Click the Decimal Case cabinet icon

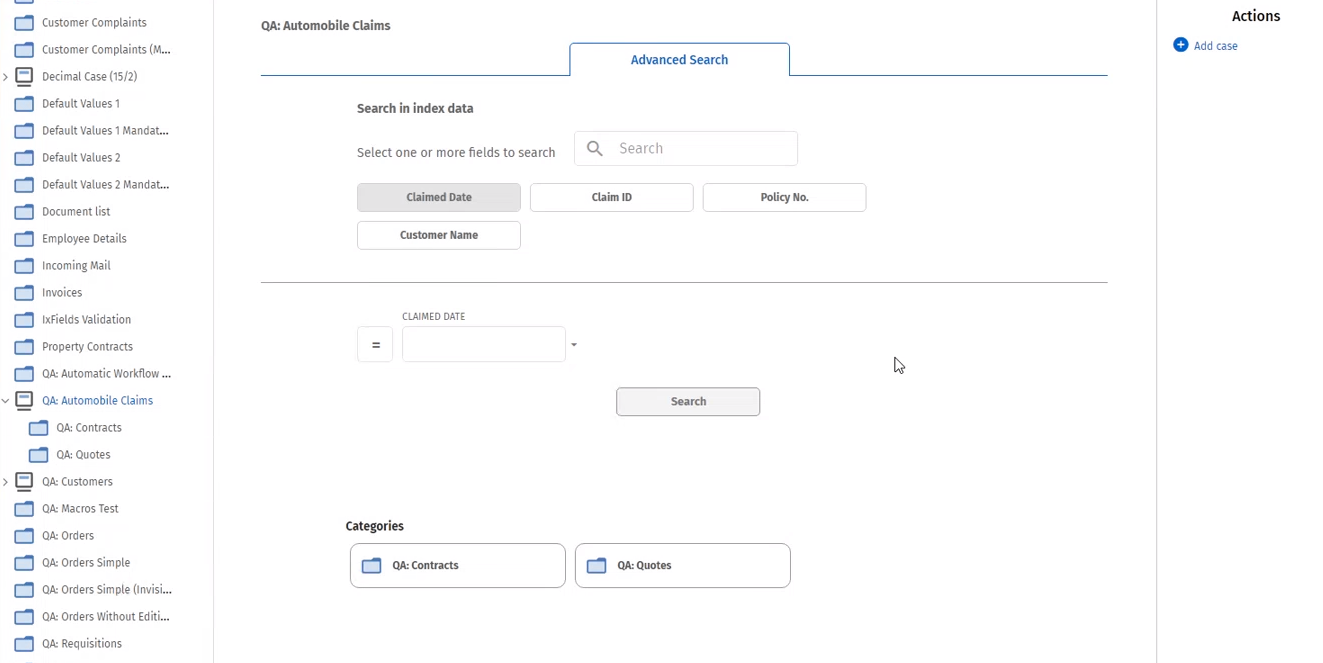tap(24, 77)
